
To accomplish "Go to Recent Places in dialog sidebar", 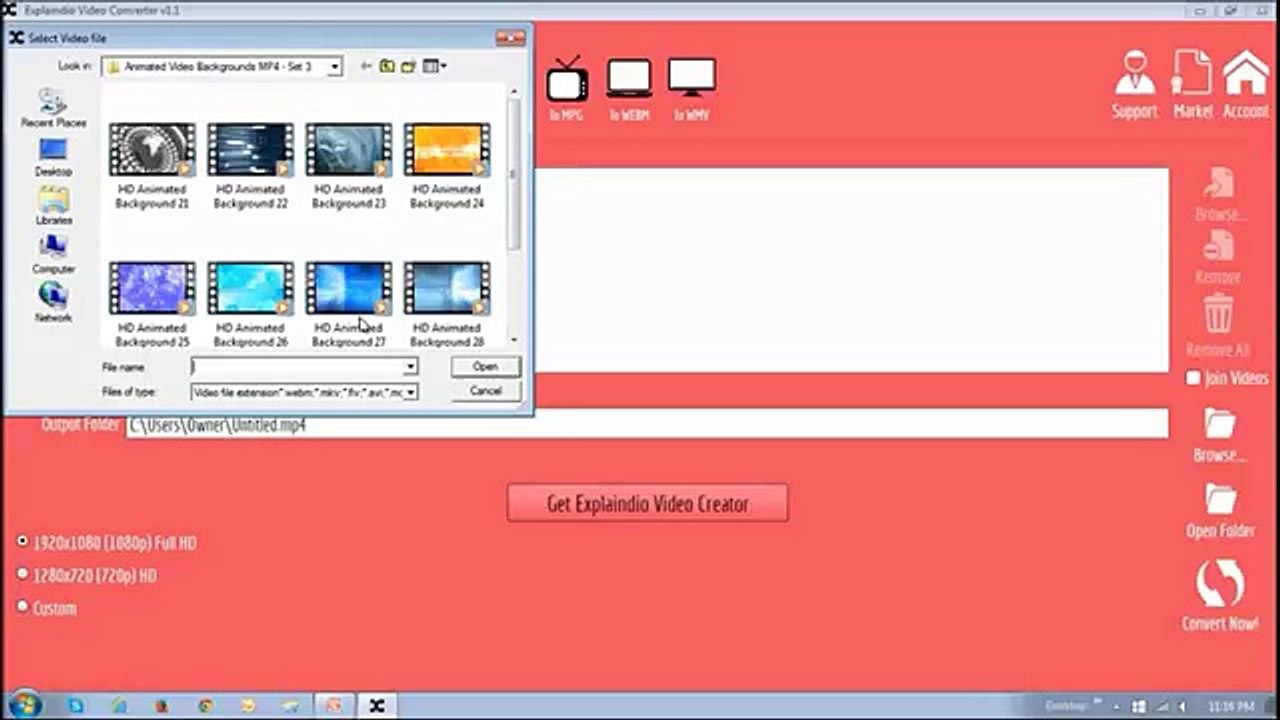I will pyautogui.click(x=53, y=108).
